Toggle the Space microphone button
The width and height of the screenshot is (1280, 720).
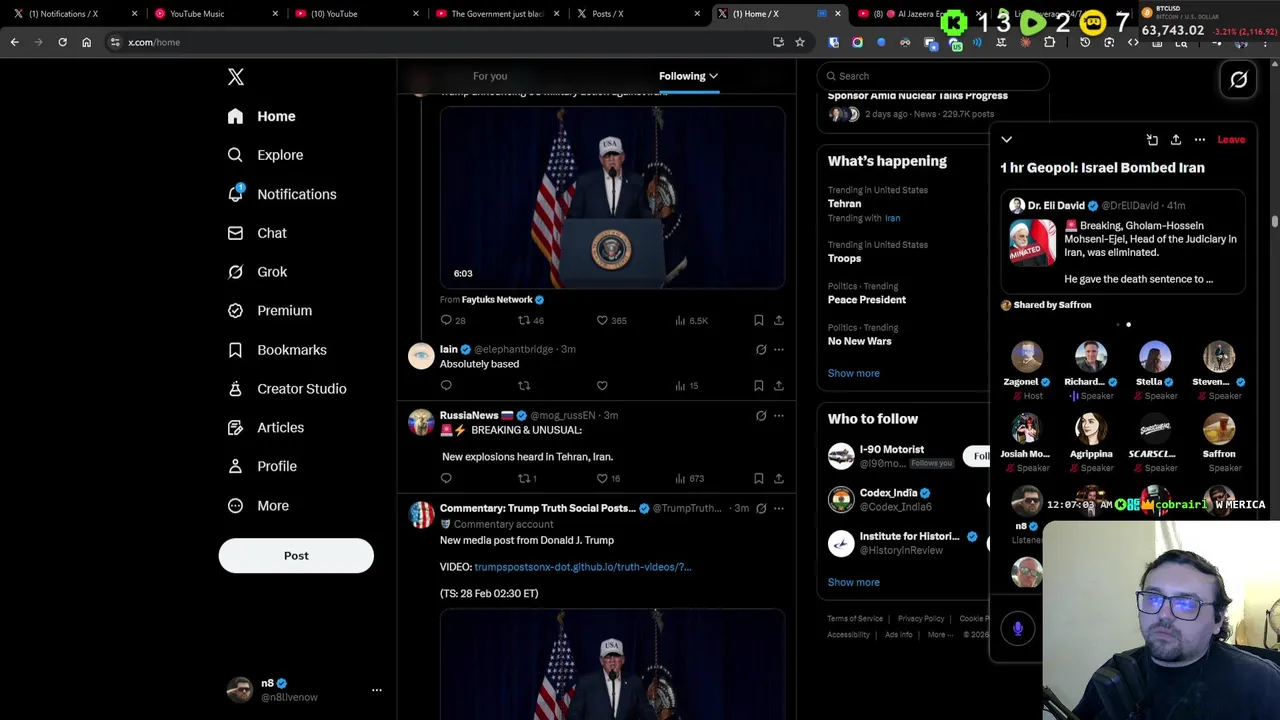coord(1018,628)
